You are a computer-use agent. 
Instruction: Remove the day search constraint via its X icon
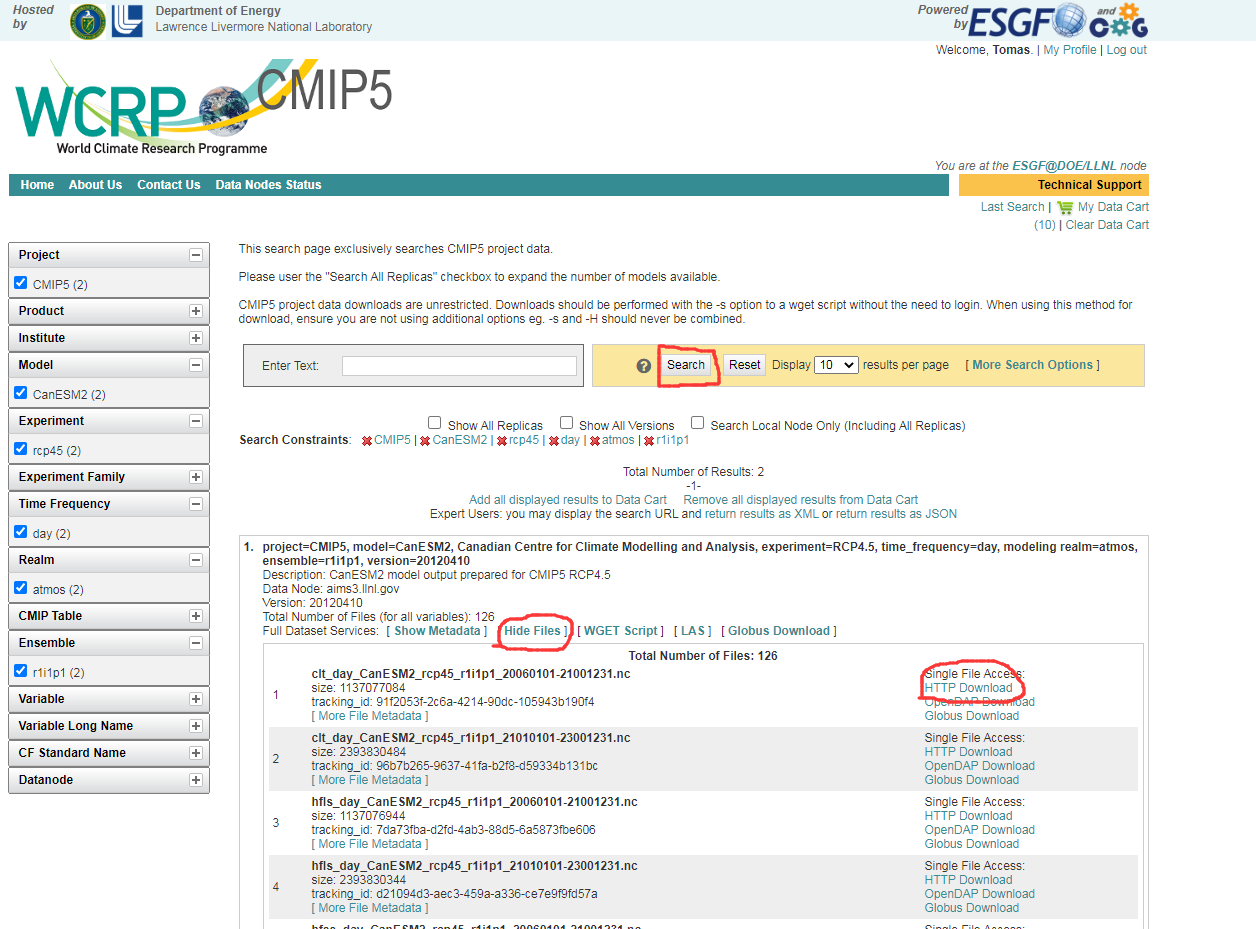tap(552, 440)
